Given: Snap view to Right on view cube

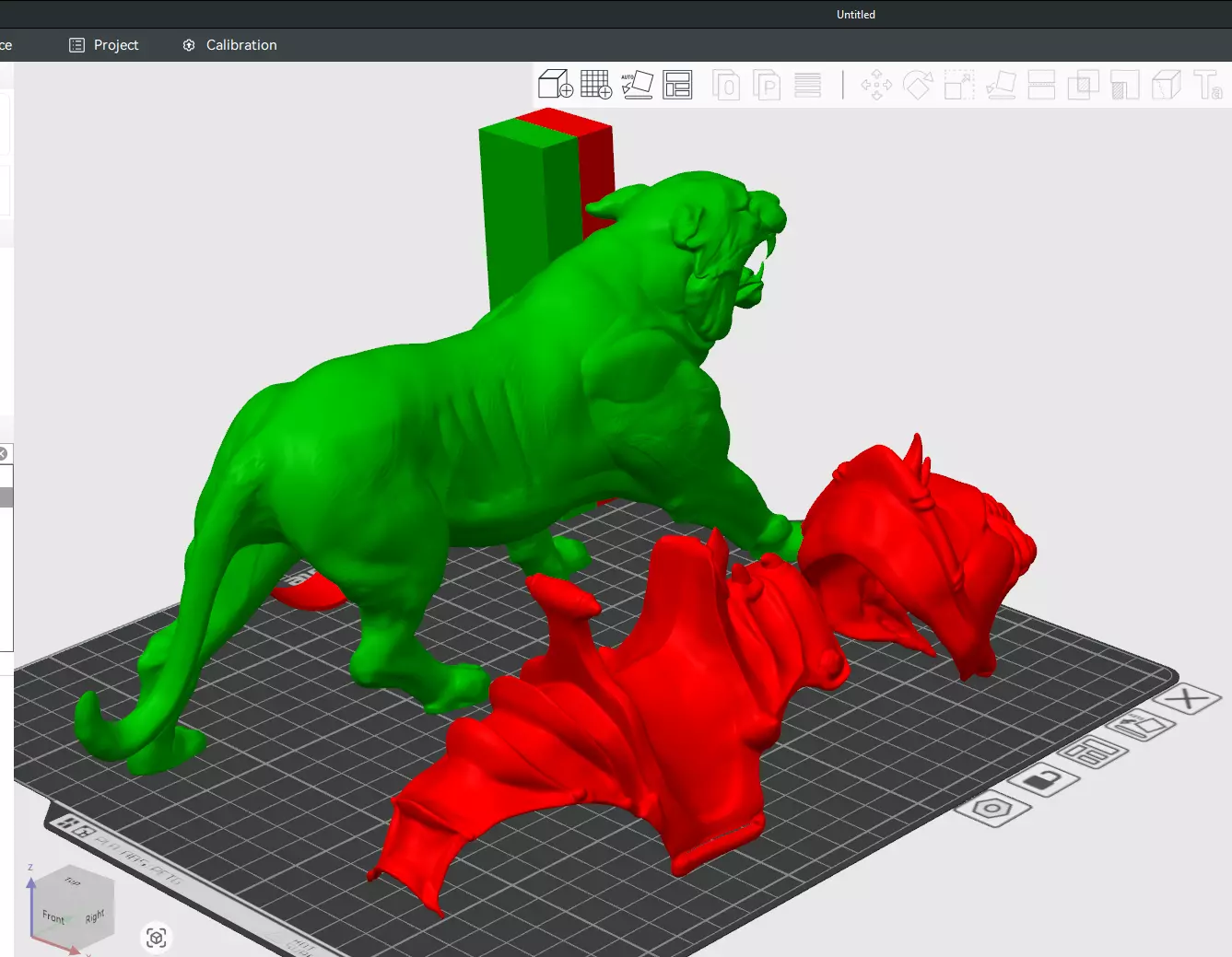Looking at the screenshot, I should point(95,916).
